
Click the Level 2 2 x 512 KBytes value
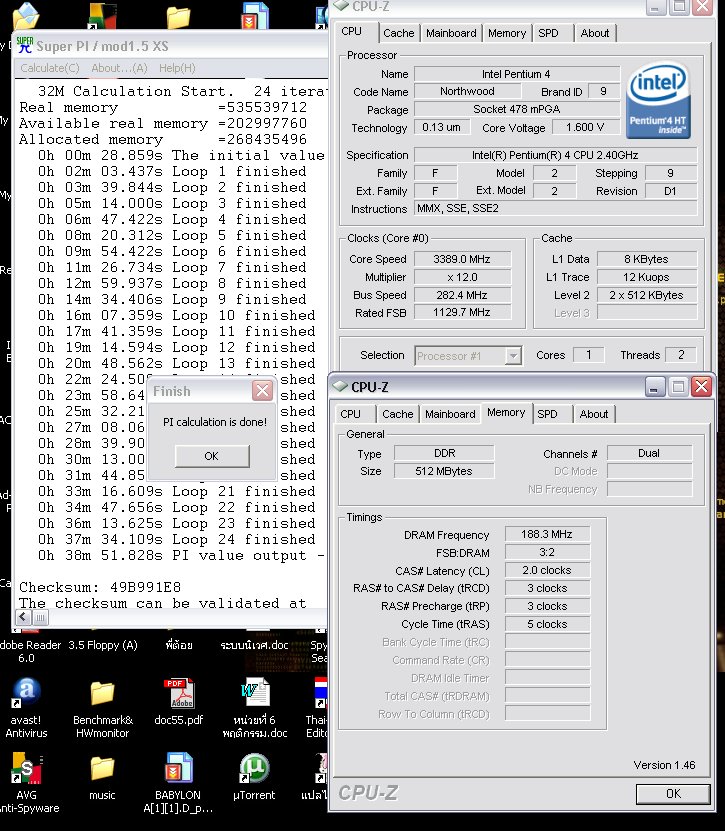point(646,295)
